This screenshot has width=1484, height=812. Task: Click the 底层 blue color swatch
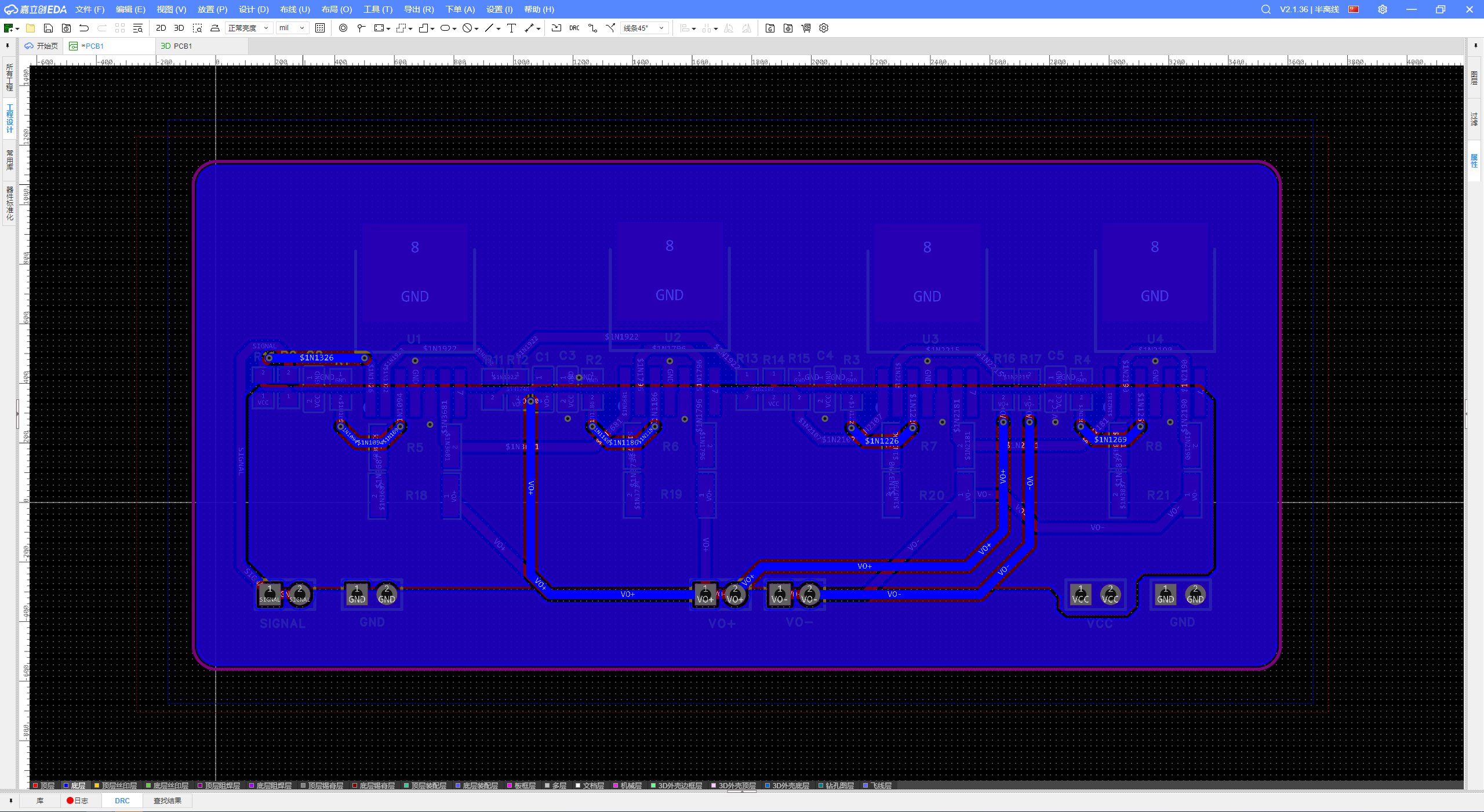pos(66,785)
